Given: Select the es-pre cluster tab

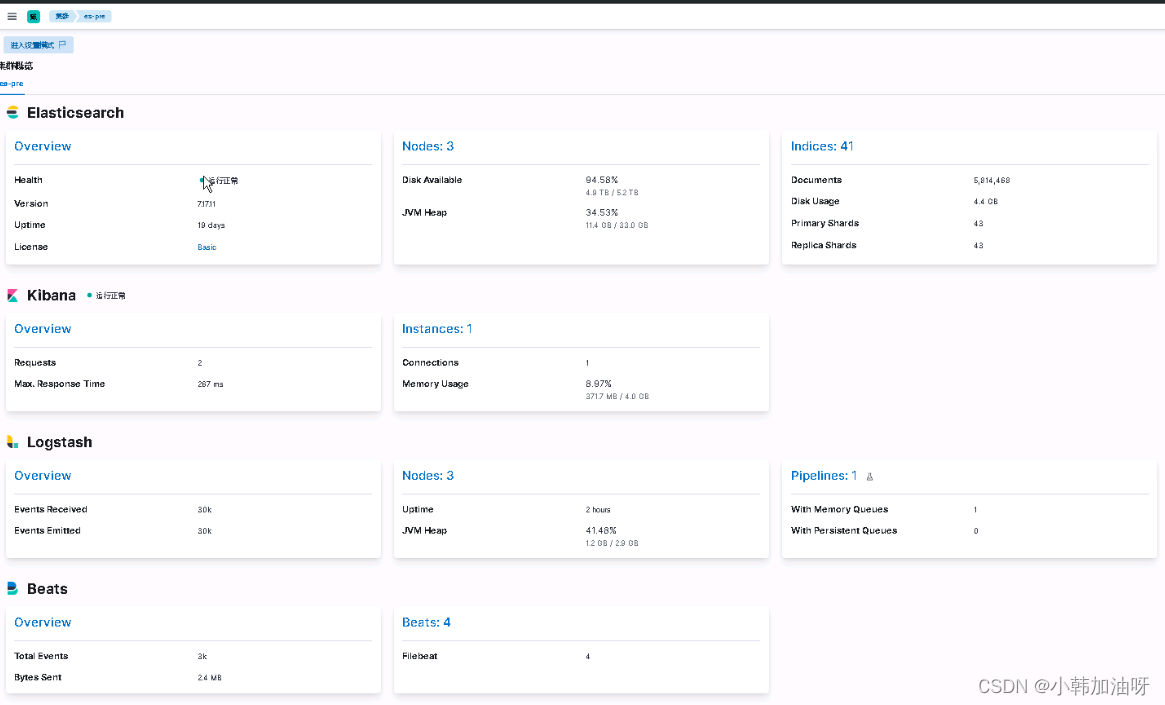Looking at the screenshot, I should click(11, 84).
